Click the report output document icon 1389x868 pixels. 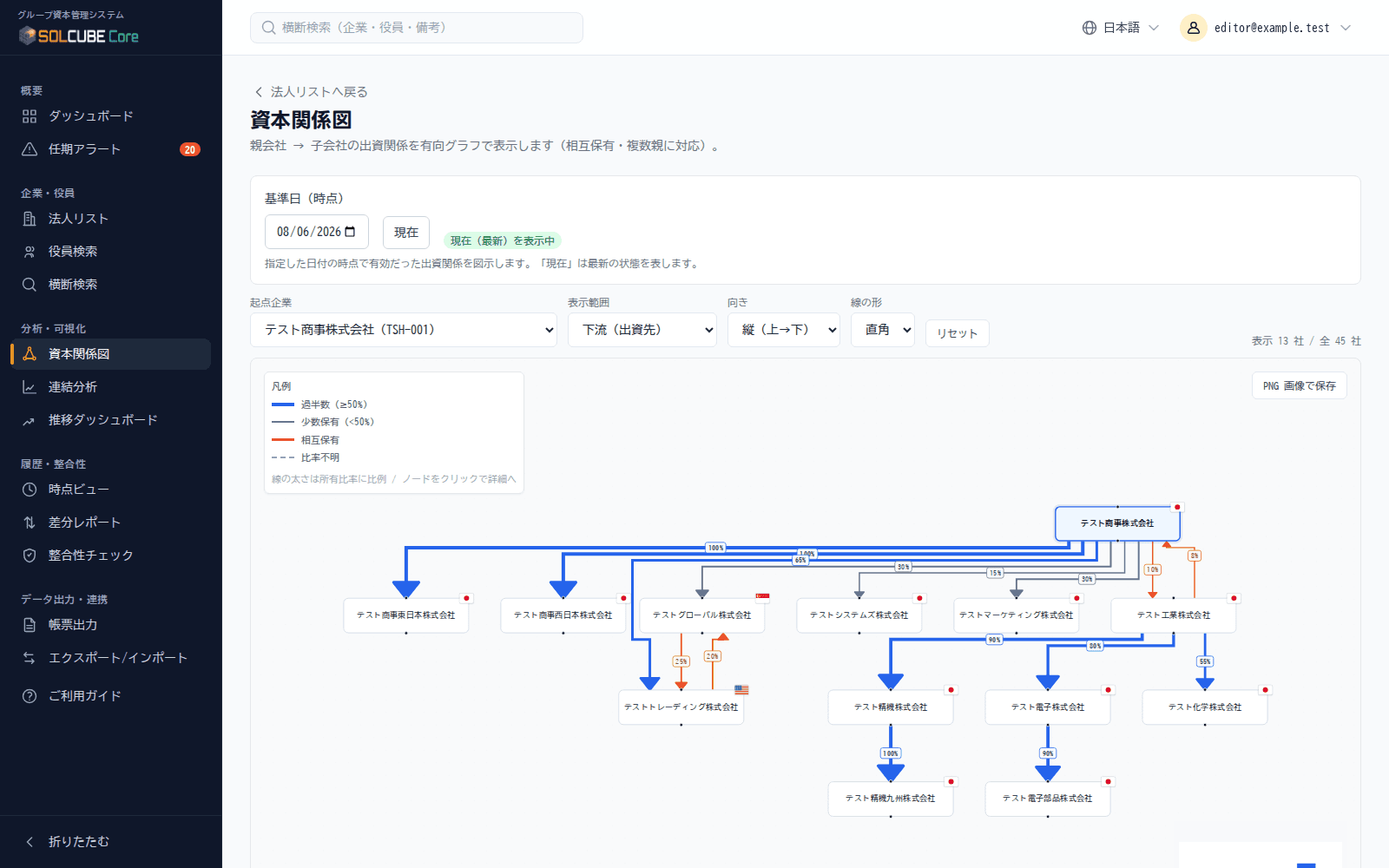(x=30, y=625)
